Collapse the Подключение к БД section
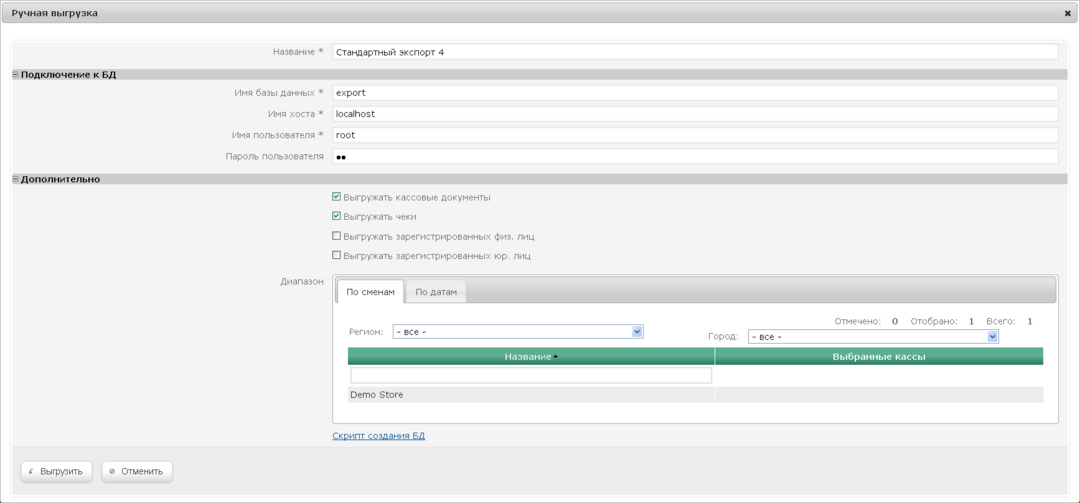The width and height of the screenshot is (1080, 503). [16, 74]
